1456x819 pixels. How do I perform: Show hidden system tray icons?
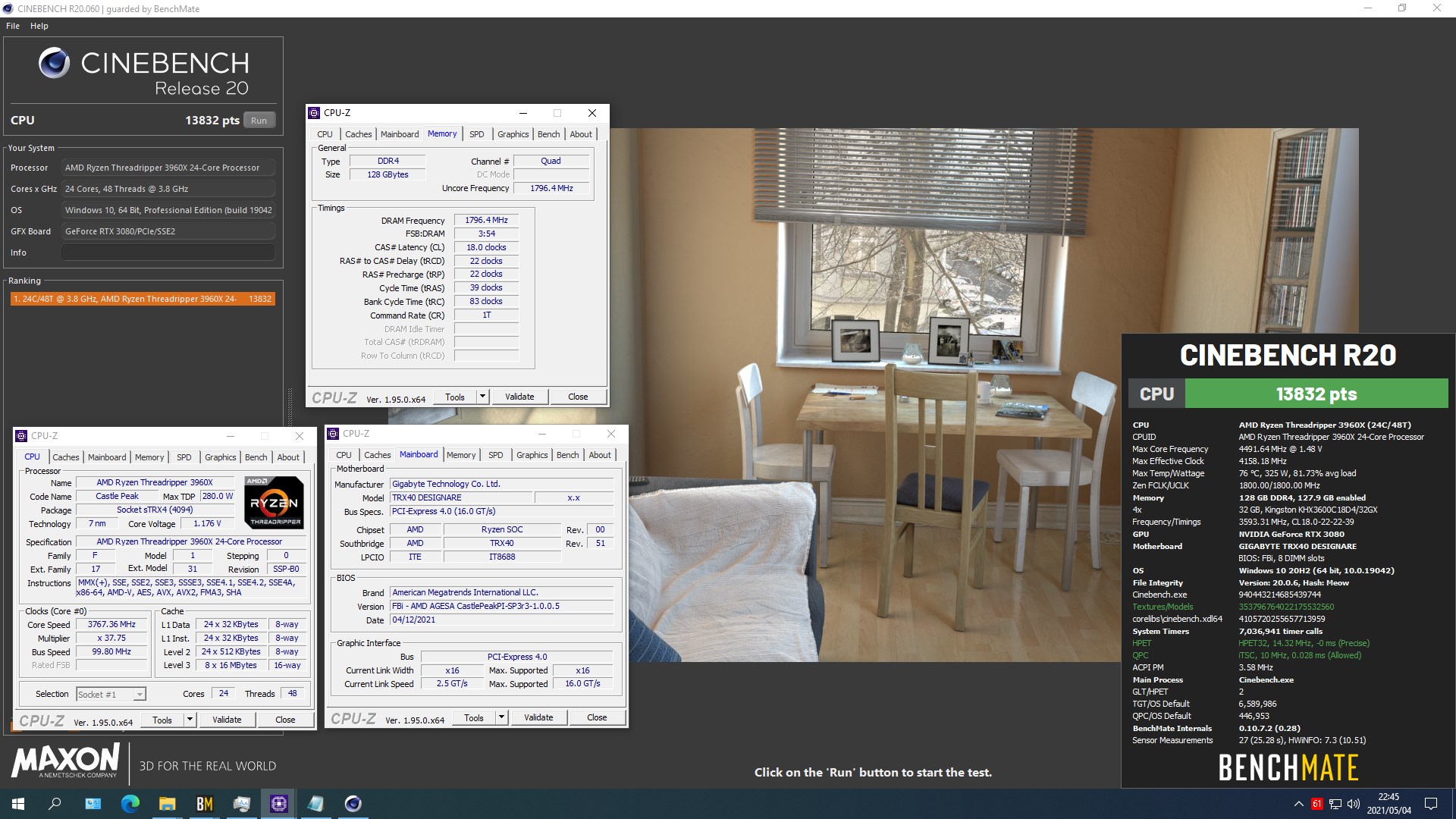(1298, 804)
